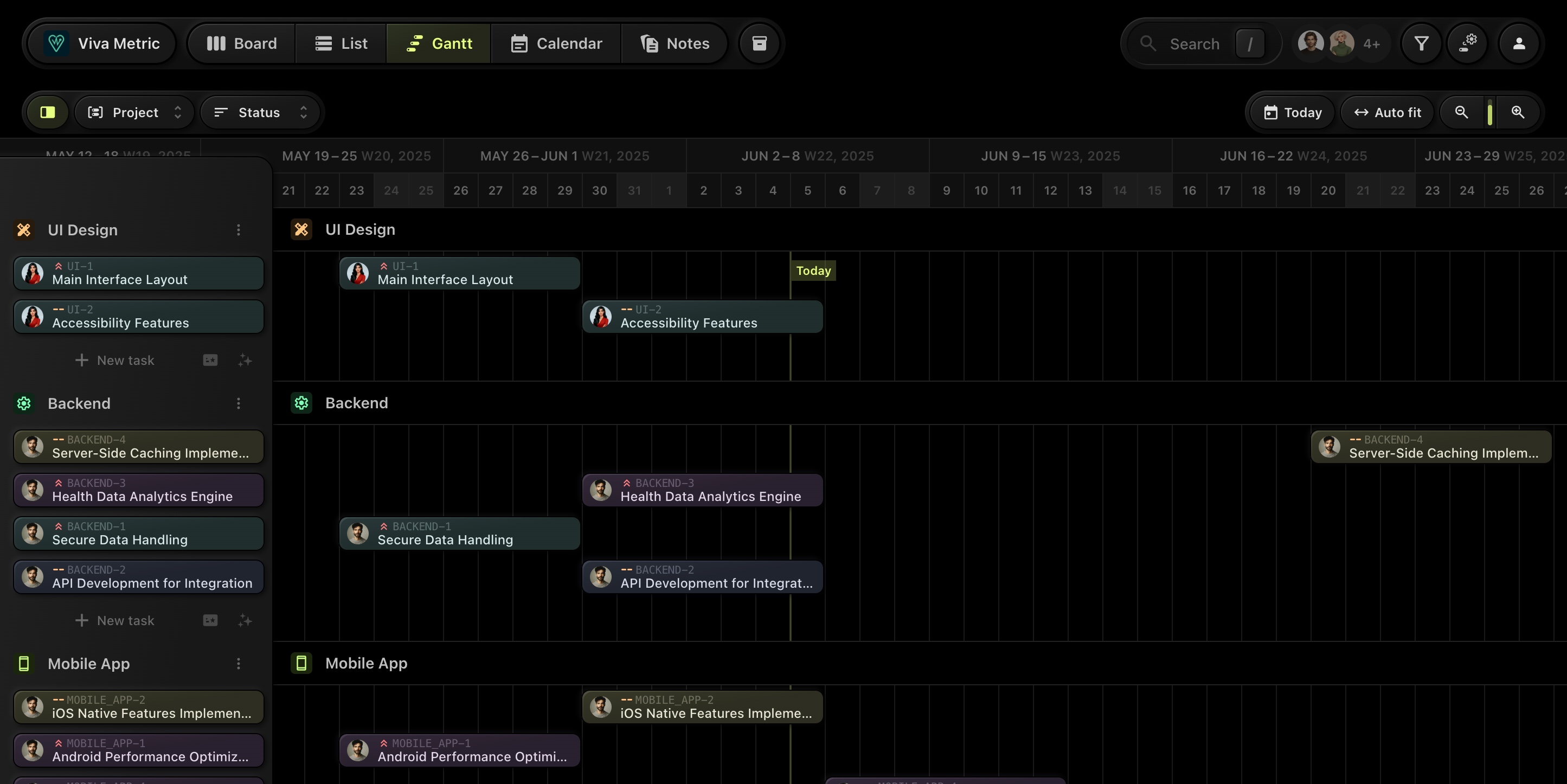Click the Today button
This screenshot has width=1567, height=784.
(x=1291, y=112)
